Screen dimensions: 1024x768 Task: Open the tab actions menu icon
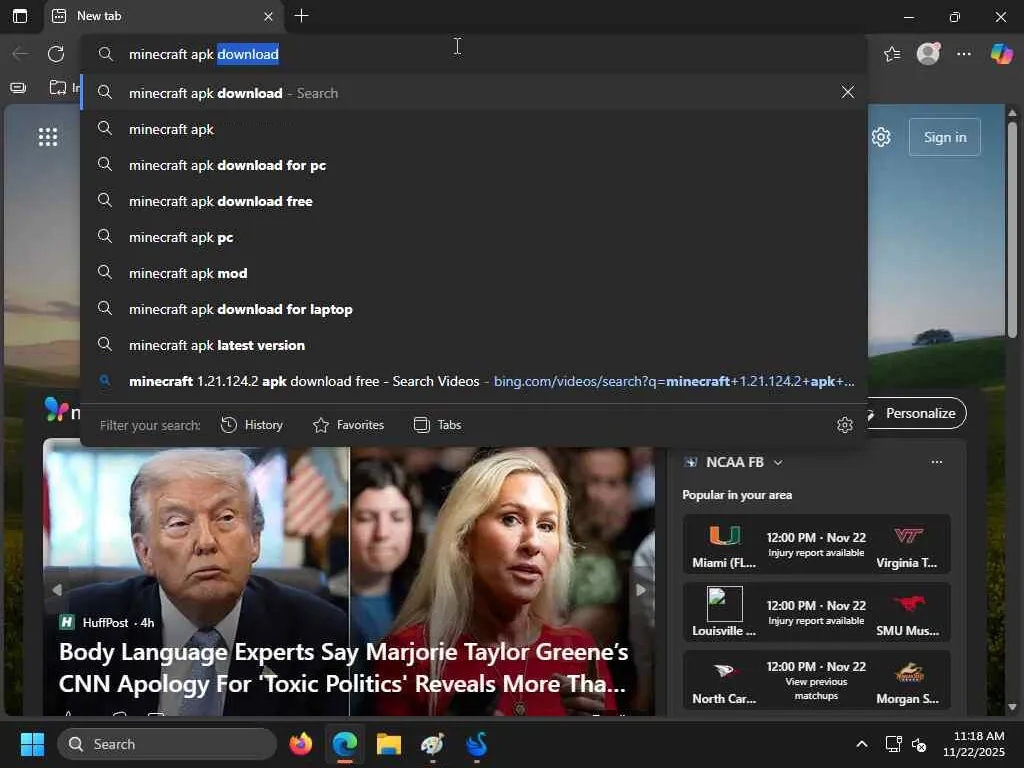coord(20,16)
